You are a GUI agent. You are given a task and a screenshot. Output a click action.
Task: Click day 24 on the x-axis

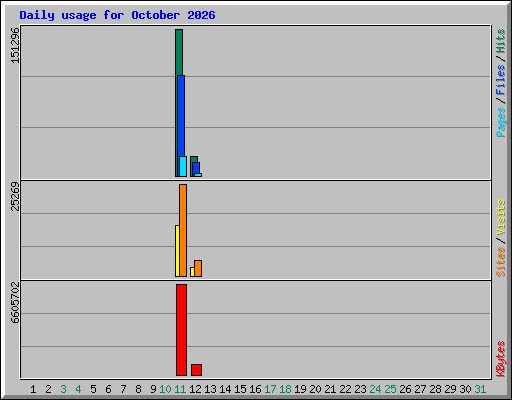click(375, 389)
